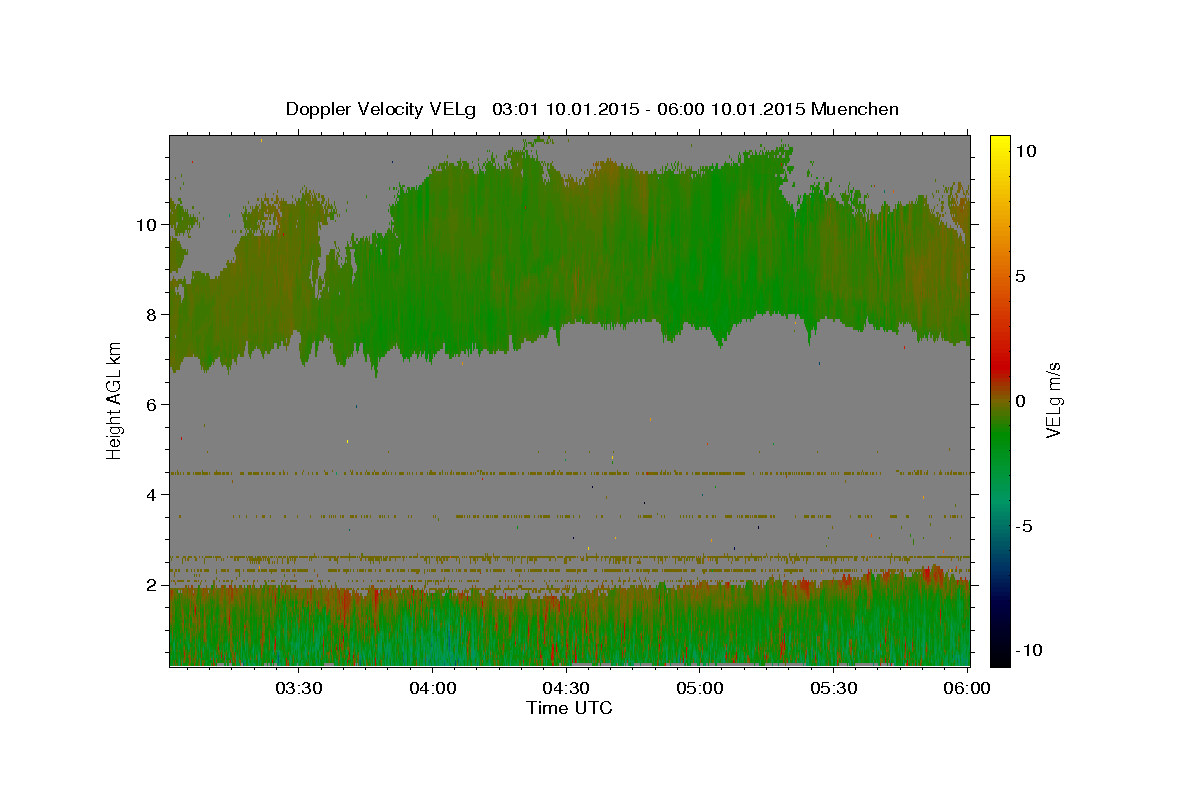Screen dimensions: 1200x800
Task: Click the height axis label '2'
Action: tap(152, 585)
